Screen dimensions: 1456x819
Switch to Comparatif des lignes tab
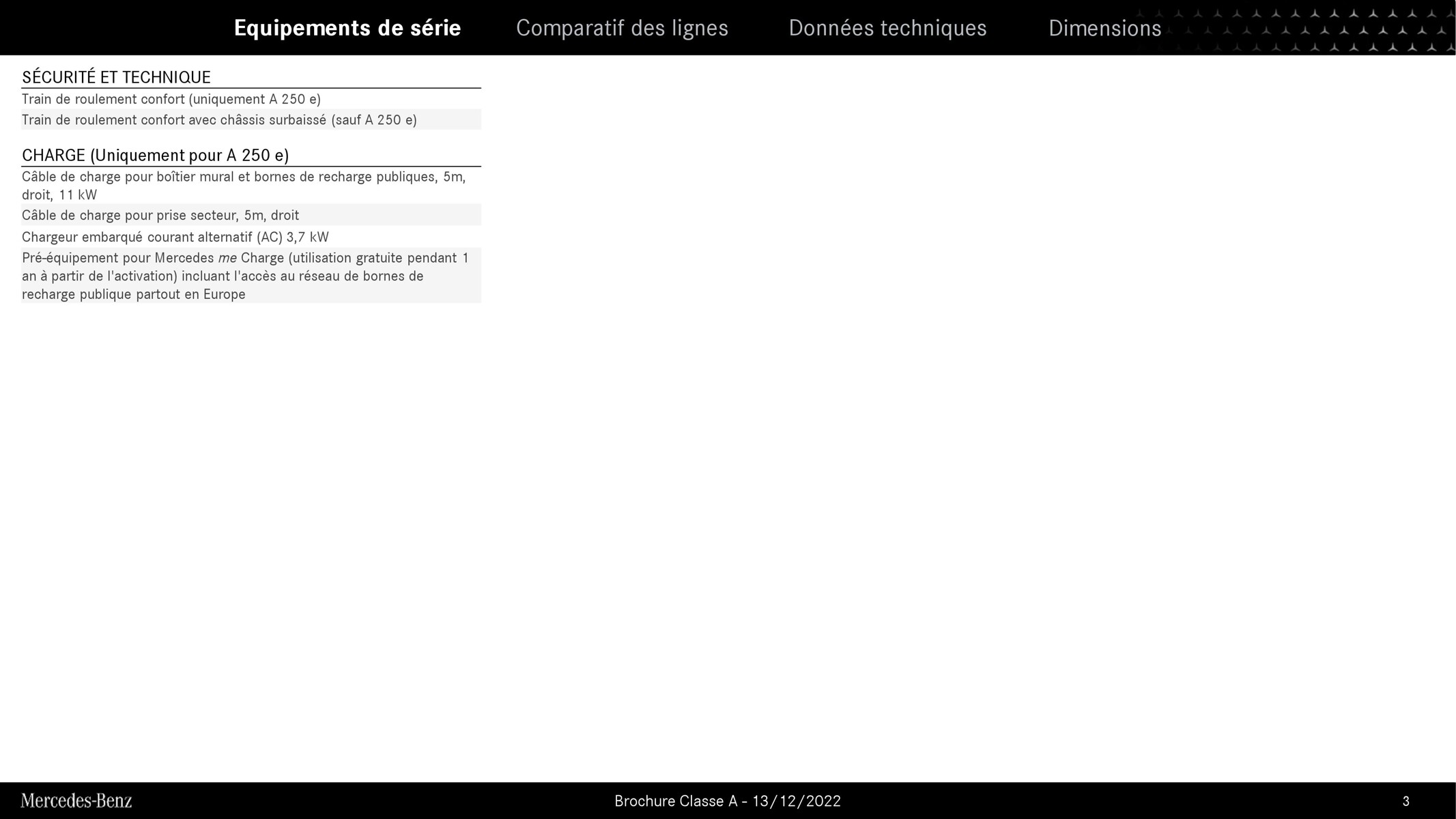(x=622, y=28)
